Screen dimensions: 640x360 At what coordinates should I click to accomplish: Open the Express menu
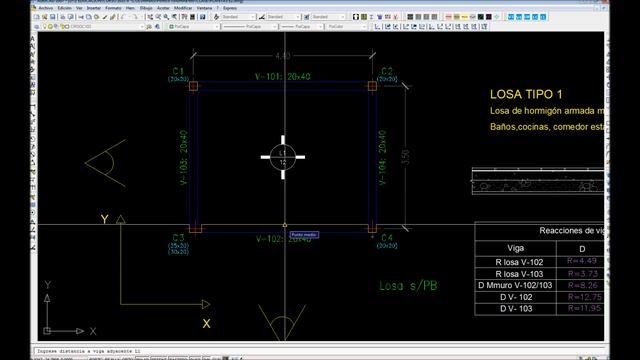(x=230, y=8)
